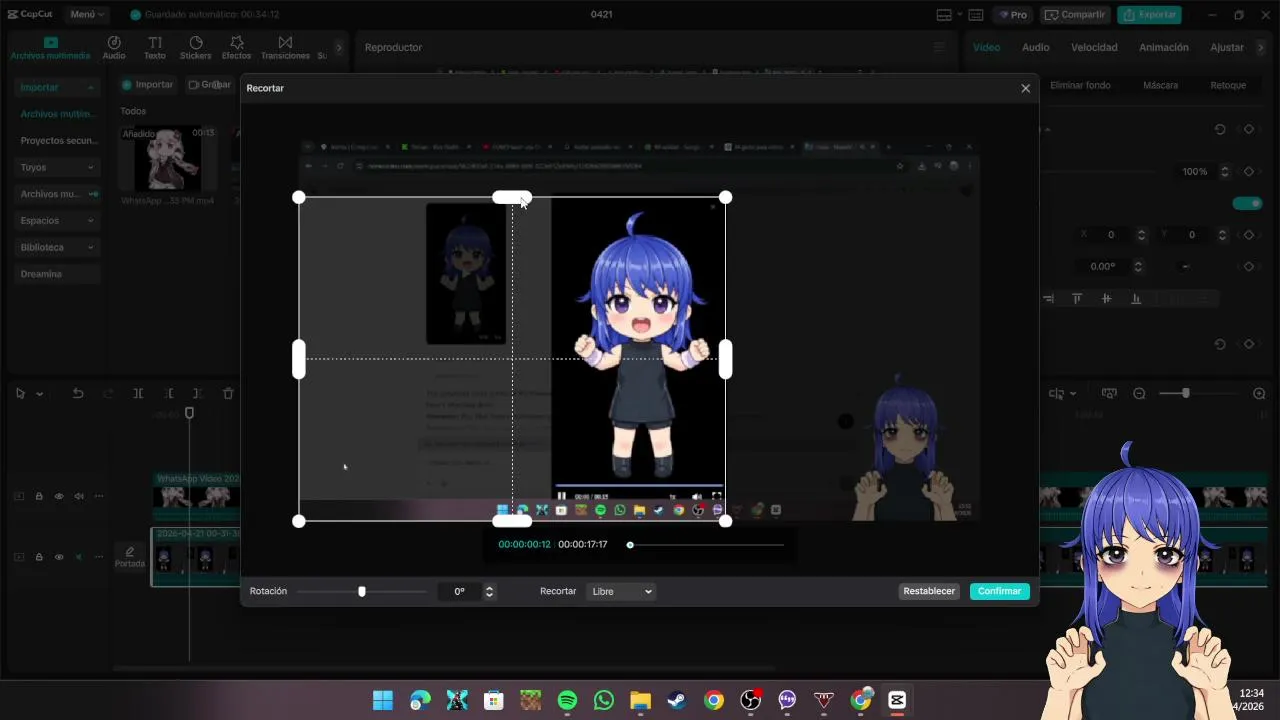This screenshot has width=1280, height=720.
Task: Click the crop preview playhead slider
Action: pos(630,545)
